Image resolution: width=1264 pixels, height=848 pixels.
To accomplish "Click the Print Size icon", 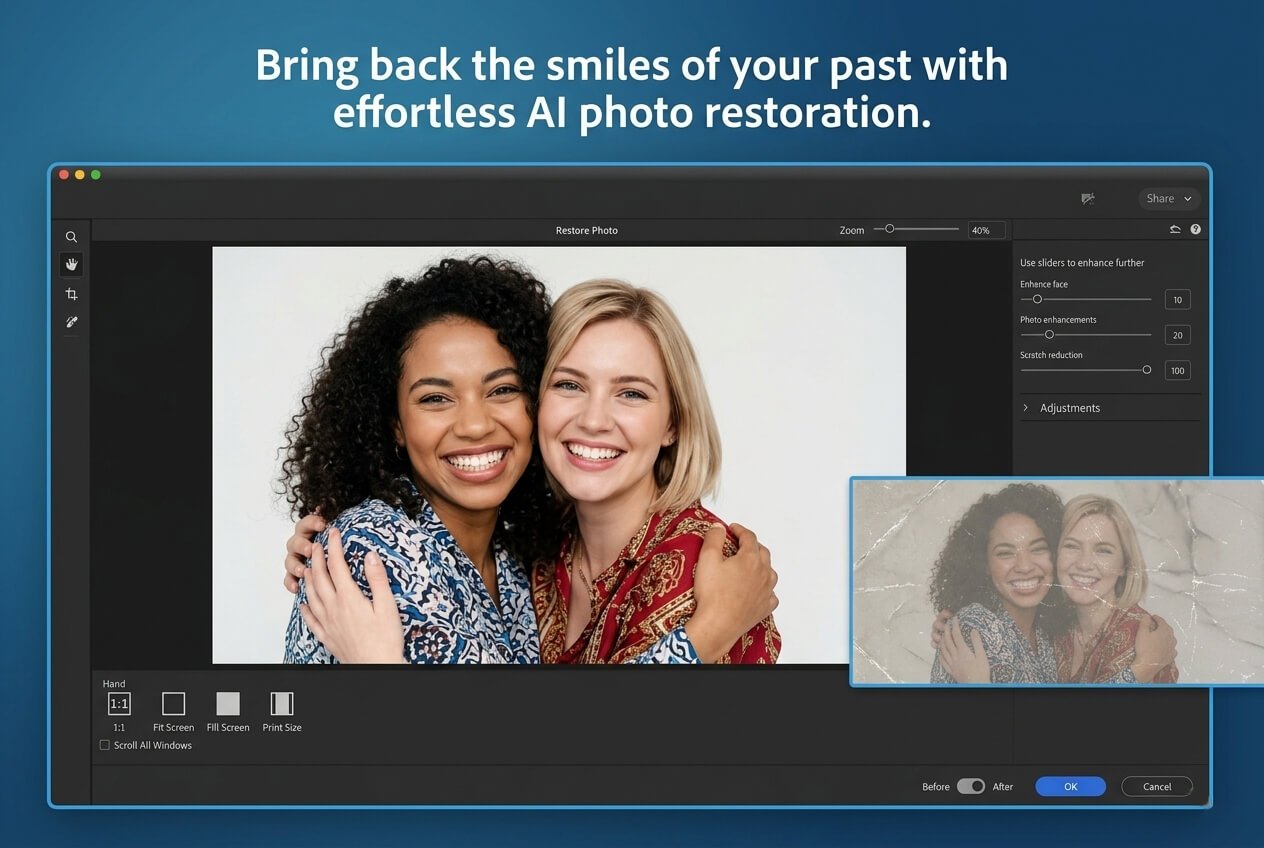I will point(281,703).
